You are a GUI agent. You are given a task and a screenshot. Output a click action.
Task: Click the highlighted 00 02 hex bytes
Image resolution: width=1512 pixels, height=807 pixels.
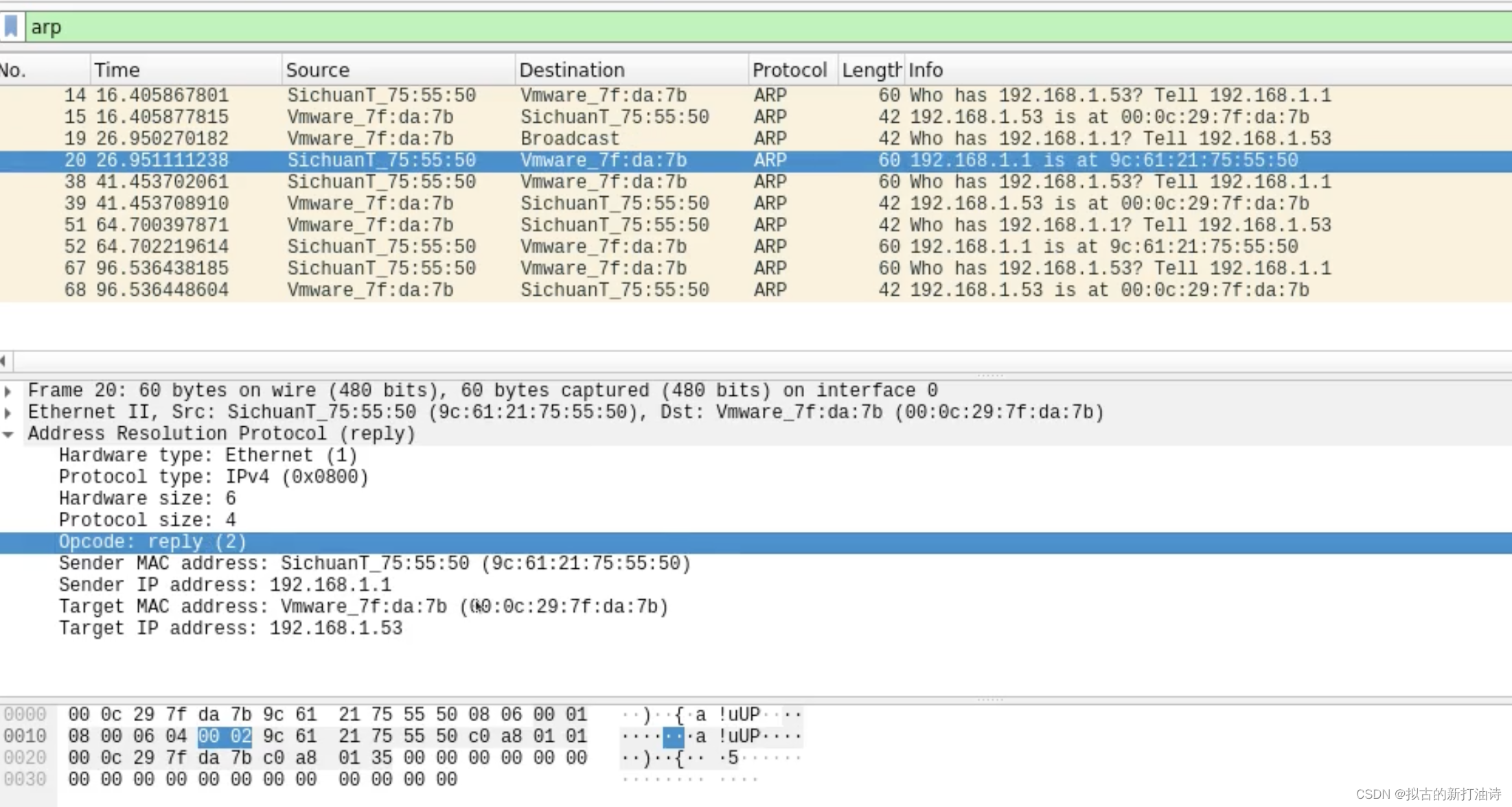pos(225,737)
